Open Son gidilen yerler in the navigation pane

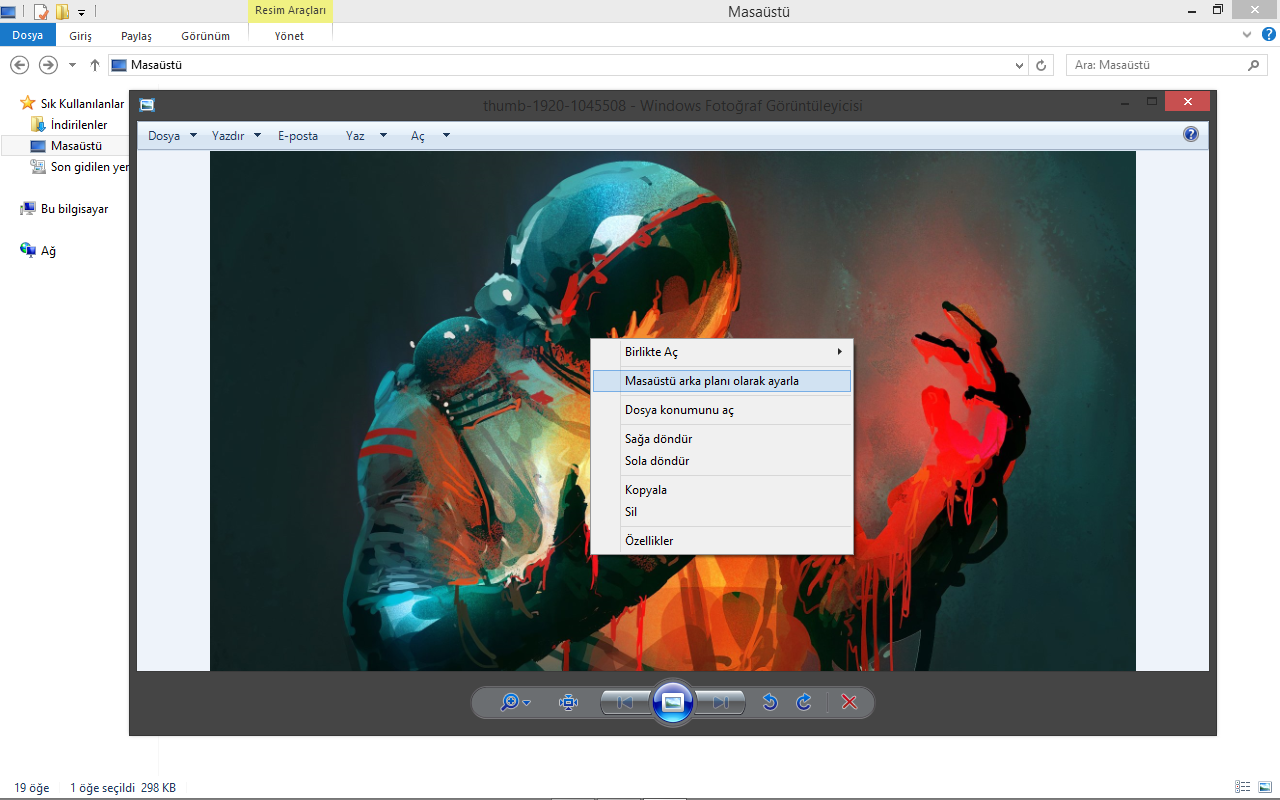(x=80, y=167)
